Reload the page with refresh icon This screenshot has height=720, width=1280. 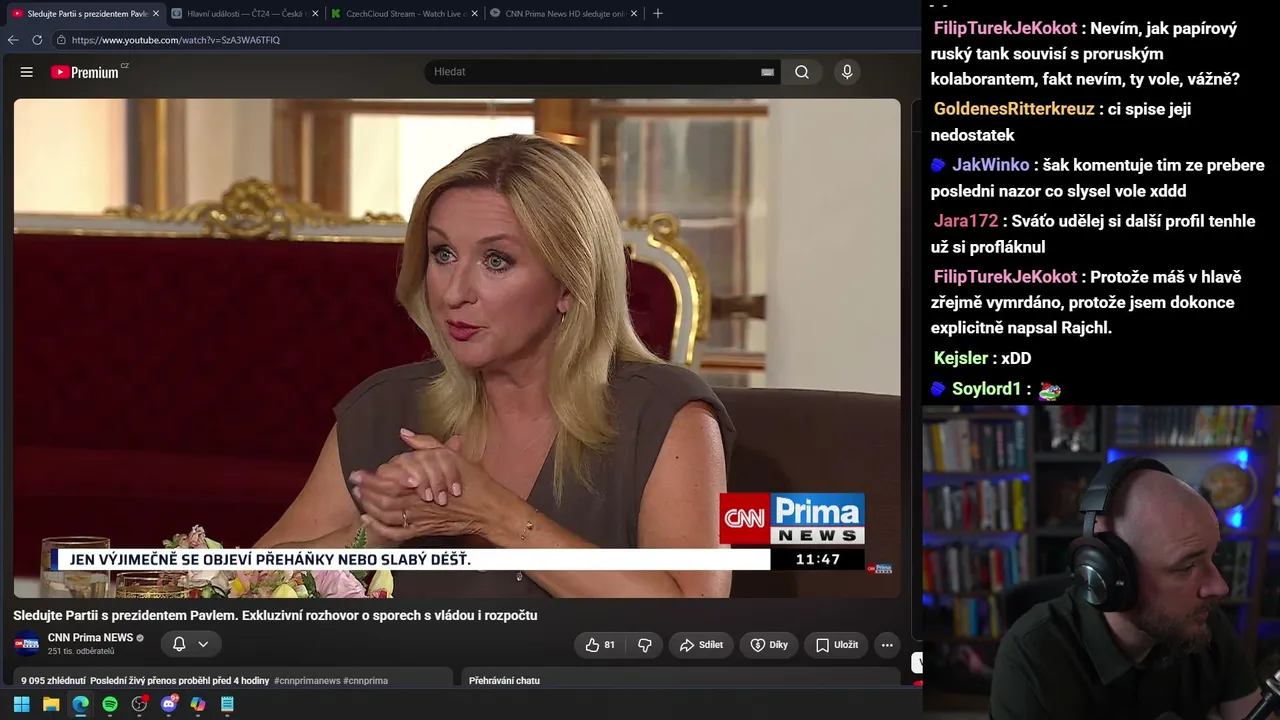pos(37,40)
